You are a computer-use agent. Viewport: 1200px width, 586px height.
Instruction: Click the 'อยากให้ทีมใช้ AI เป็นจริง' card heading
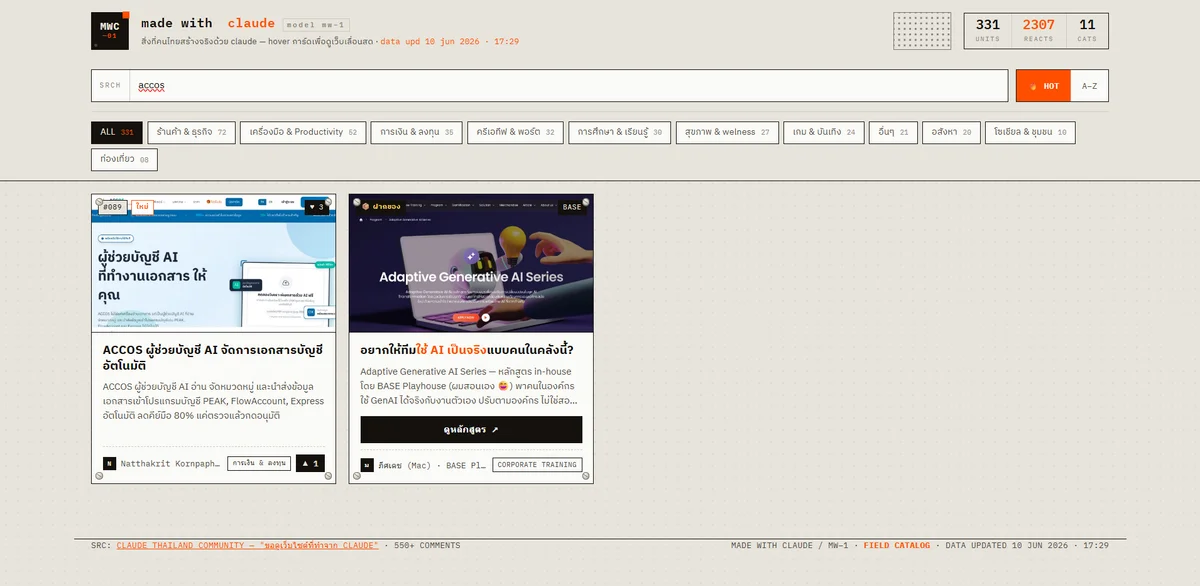[x=467, y=350]
